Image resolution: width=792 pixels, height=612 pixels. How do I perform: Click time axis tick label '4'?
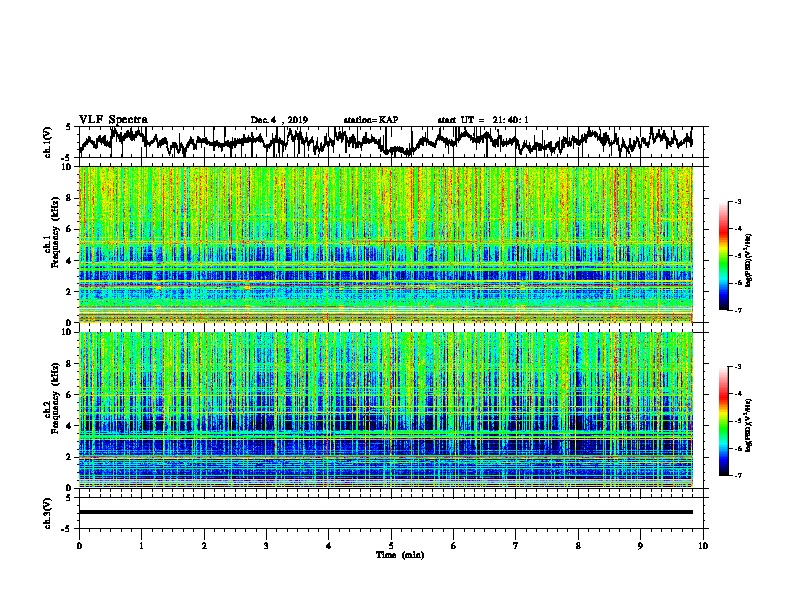[329, 546]
